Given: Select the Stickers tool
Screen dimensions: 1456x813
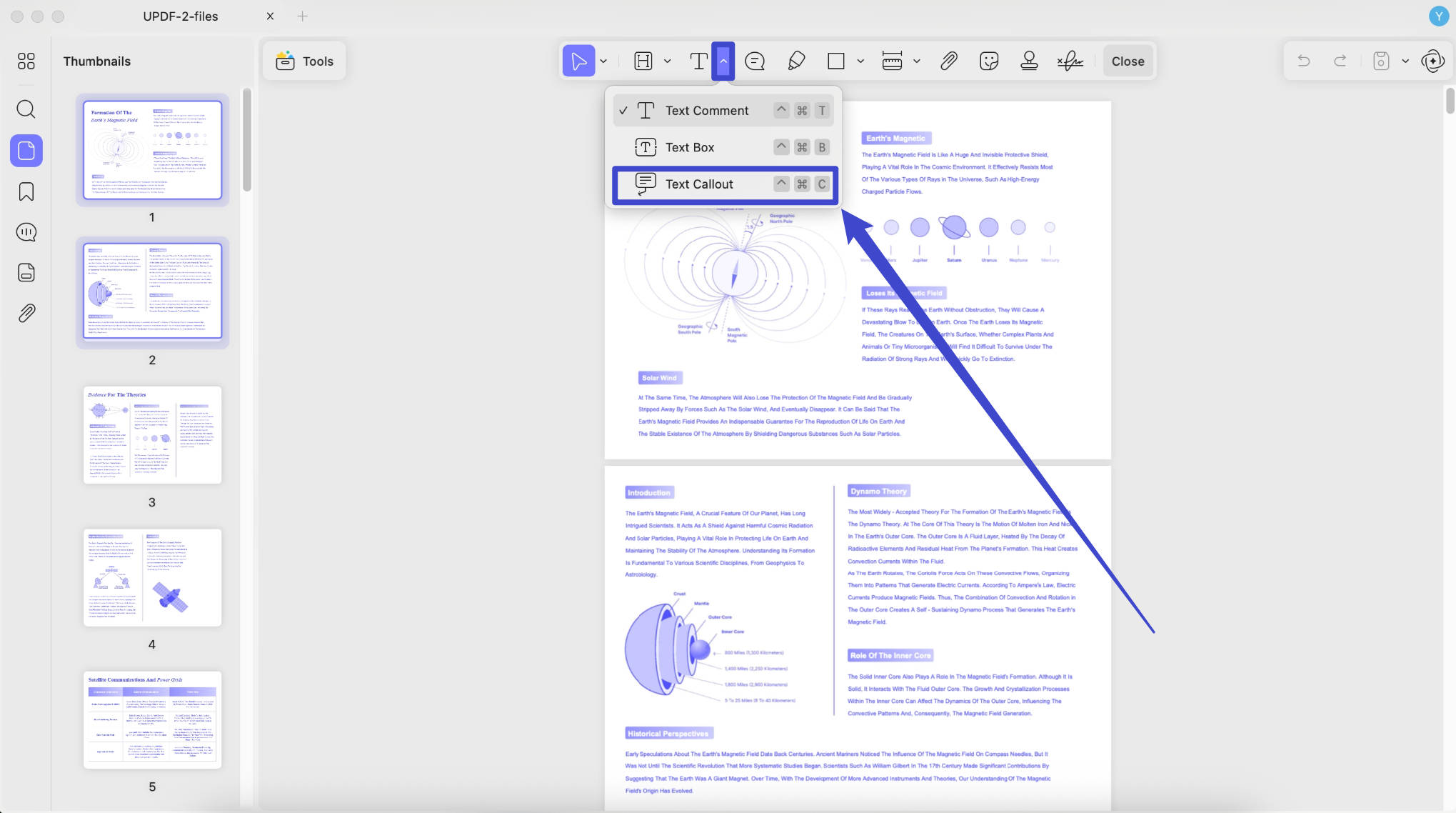Looking at the screenshot, I should coord(989,61).
